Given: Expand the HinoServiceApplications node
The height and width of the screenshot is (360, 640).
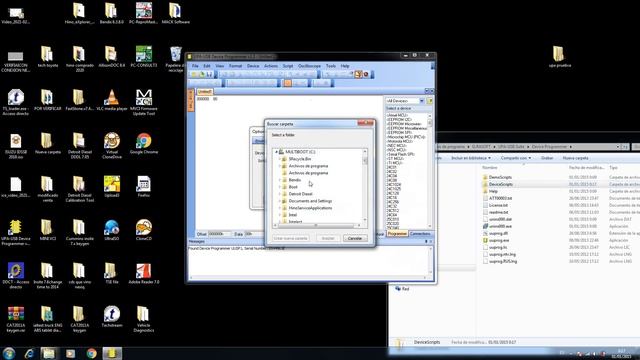Looking at the screenshot, I should click(x=280, y=208).
